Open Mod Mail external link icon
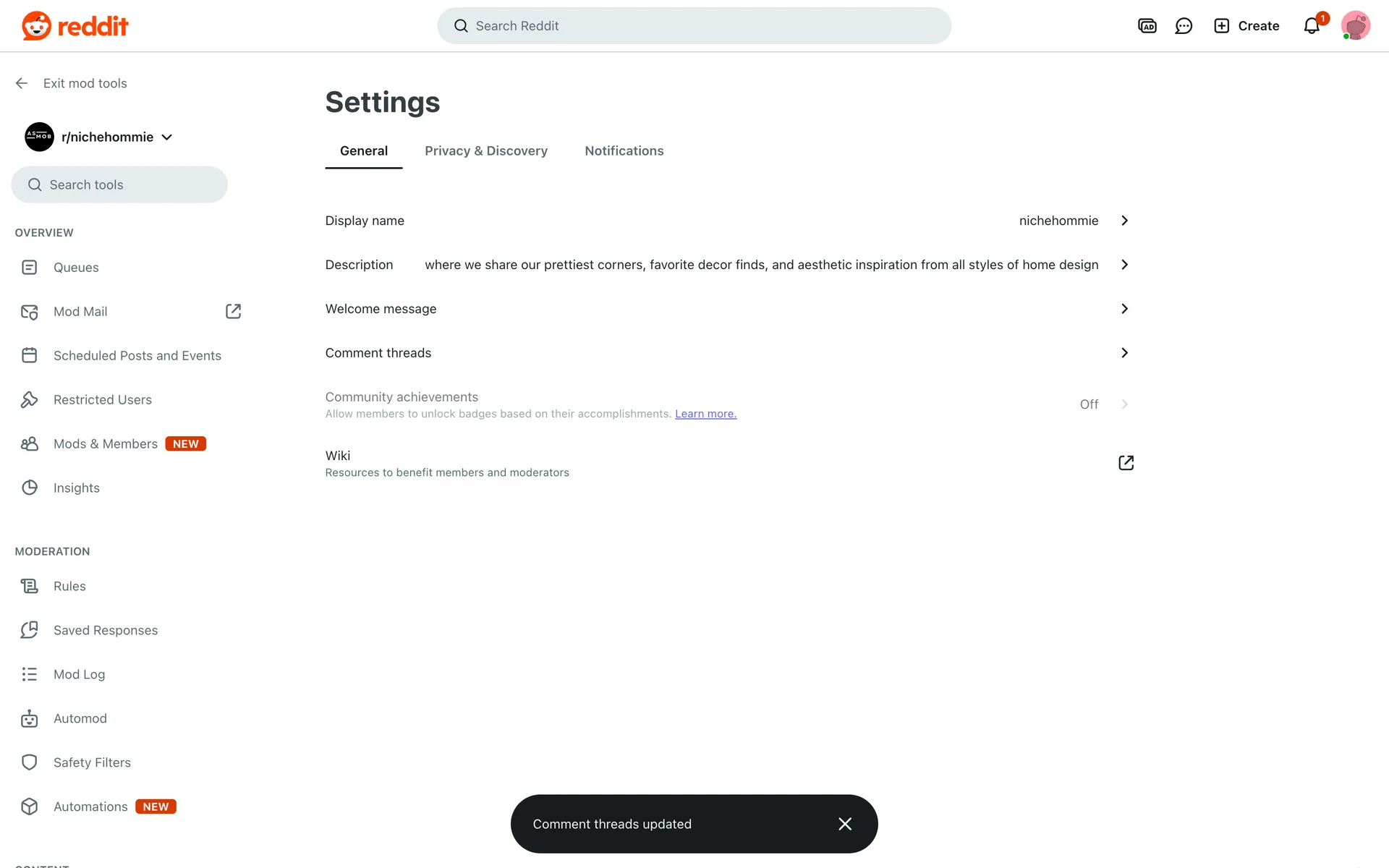The height and width of the screenshot is (868, 1389). coord(233,311)
